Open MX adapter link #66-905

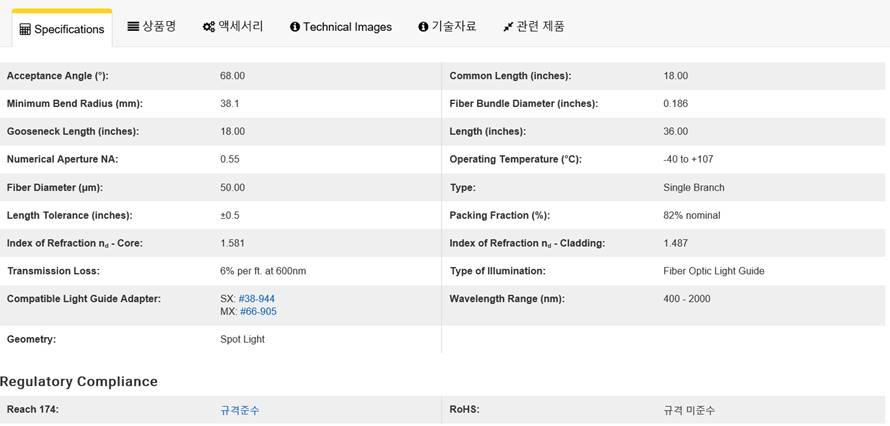coord(258,312)
